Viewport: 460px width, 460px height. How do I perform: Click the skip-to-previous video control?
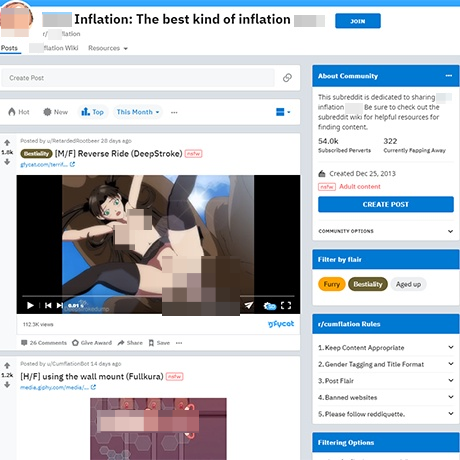(48, 305)
